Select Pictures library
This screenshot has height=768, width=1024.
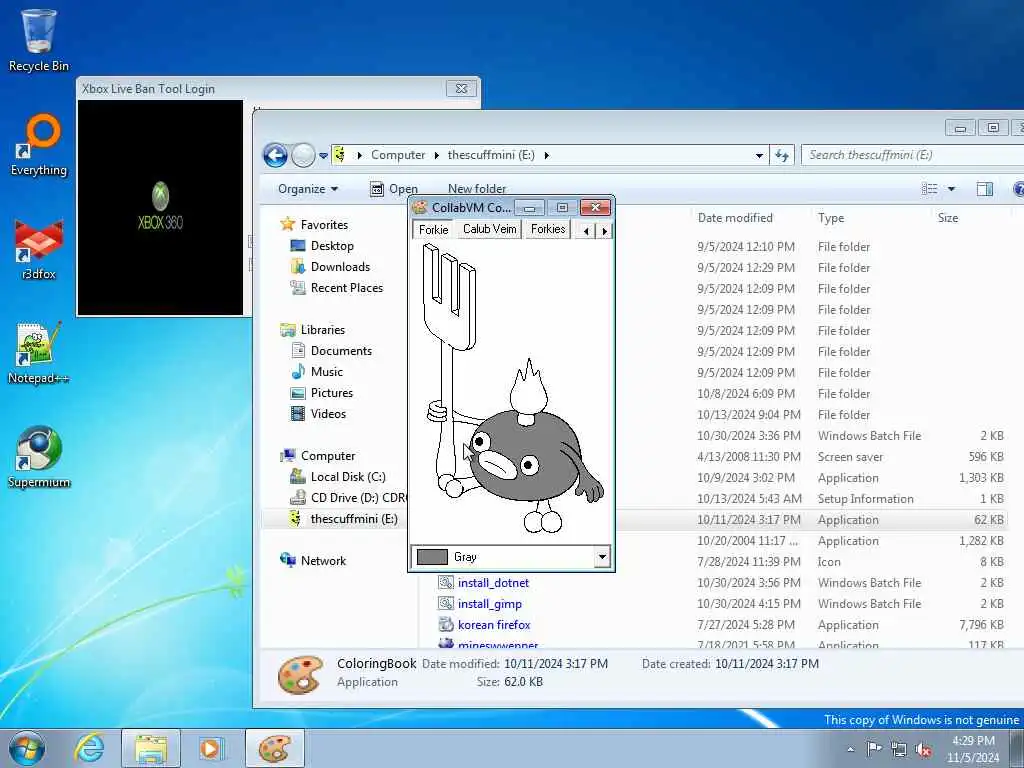coord(332,392)
